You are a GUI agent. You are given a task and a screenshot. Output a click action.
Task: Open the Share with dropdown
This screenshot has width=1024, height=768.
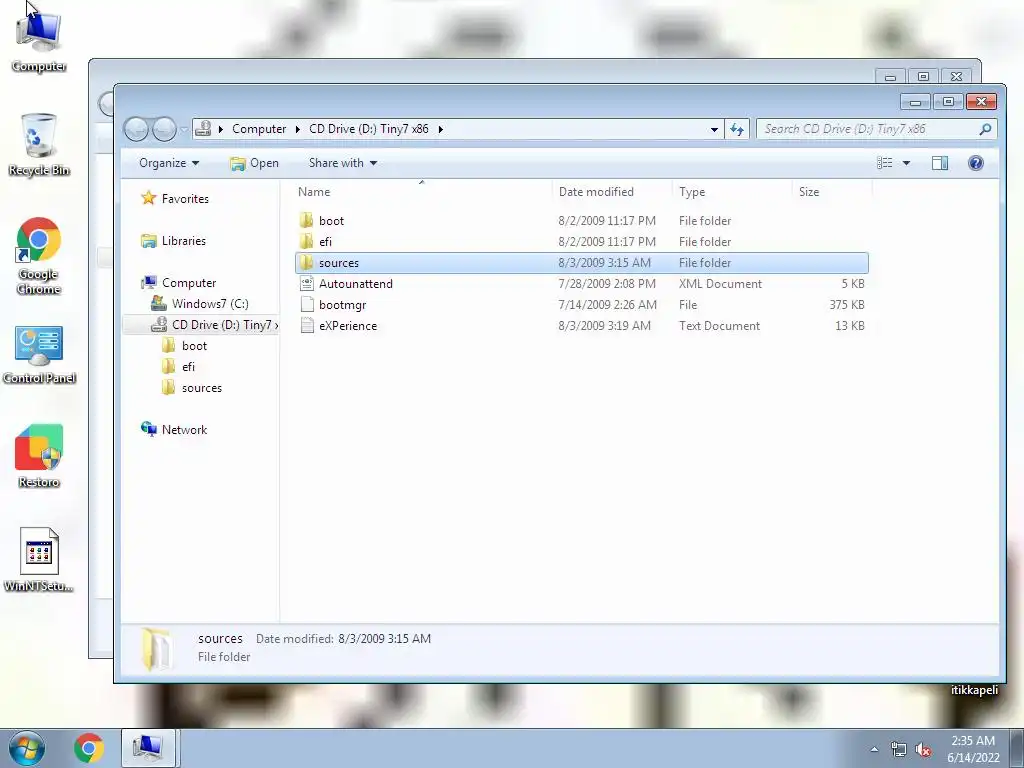[x=343, y=163]
